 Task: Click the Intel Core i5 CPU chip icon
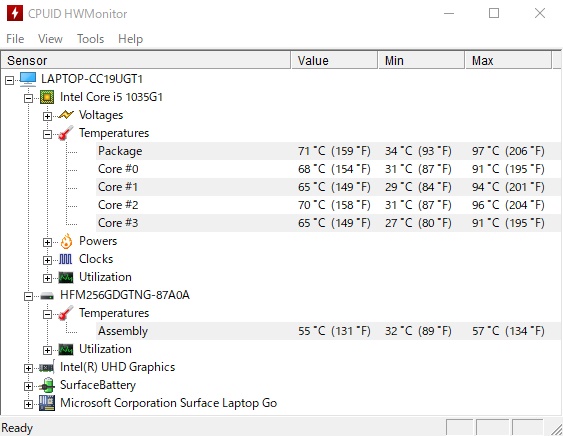47,97
